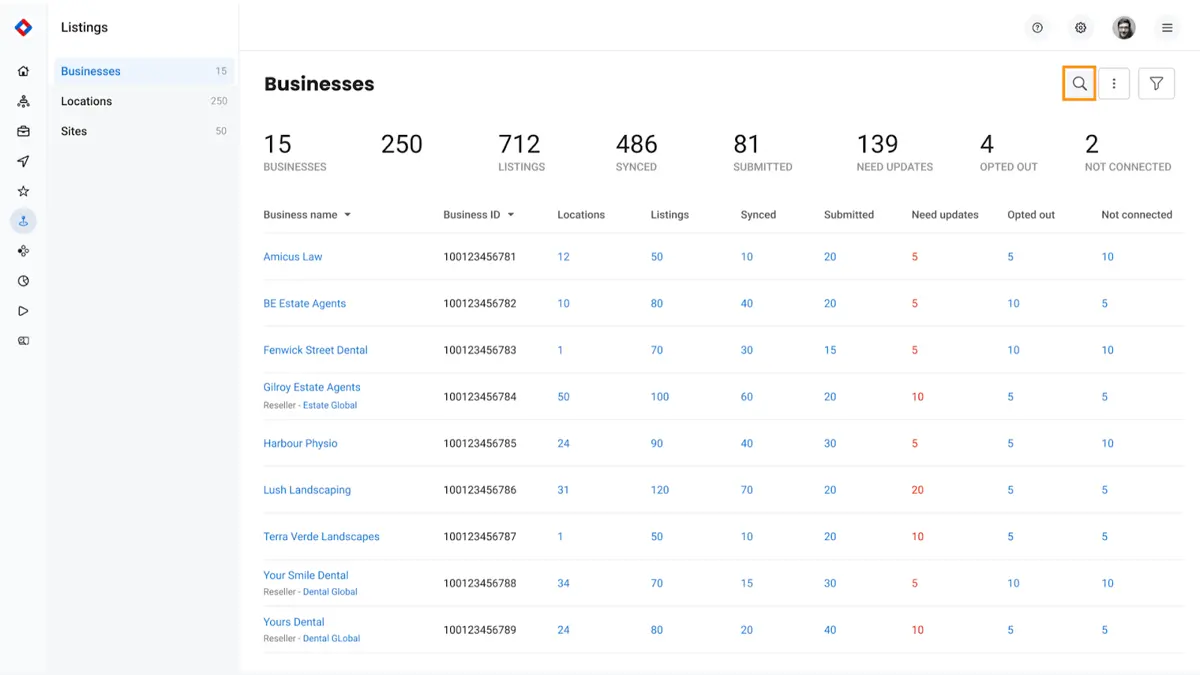1200x675 pixels.
Task: Sort by Business name dropdown arrow
Action: (348, 215)
